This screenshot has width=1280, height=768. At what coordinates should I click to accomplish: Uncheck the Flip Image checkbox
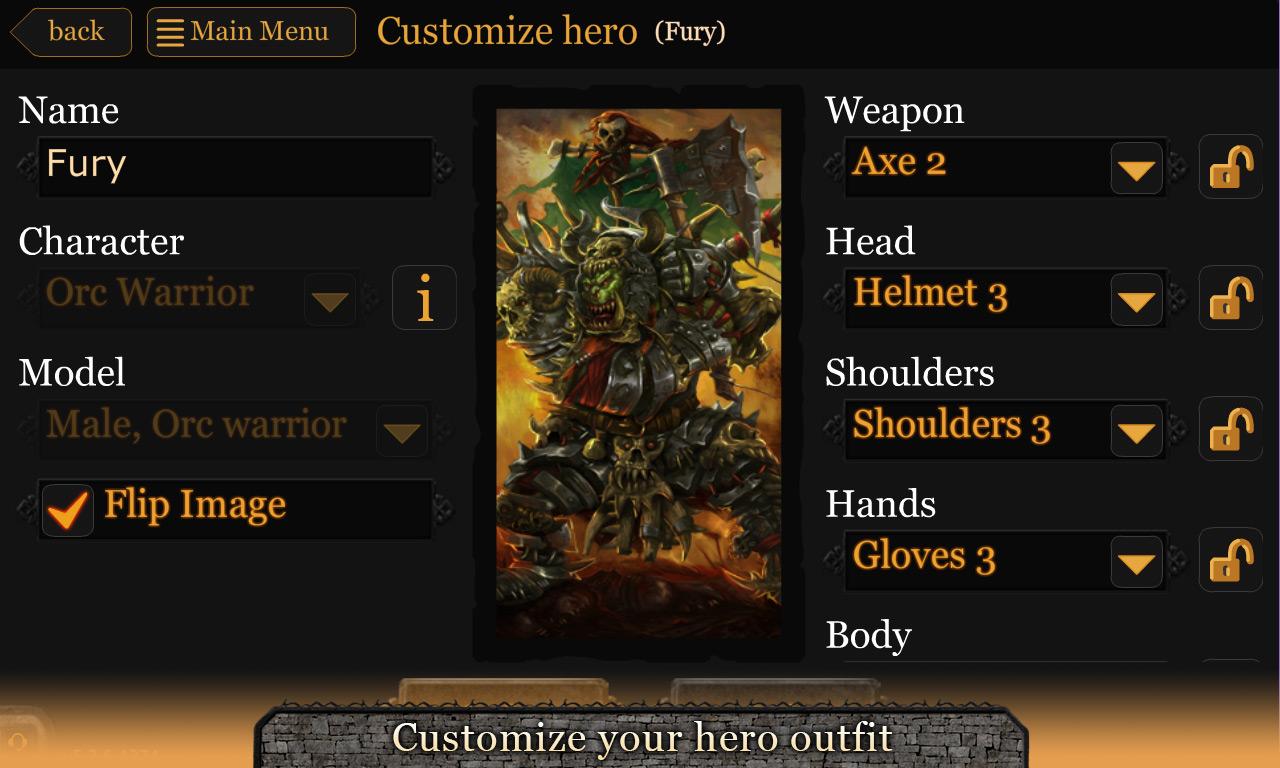click(68, 510)
